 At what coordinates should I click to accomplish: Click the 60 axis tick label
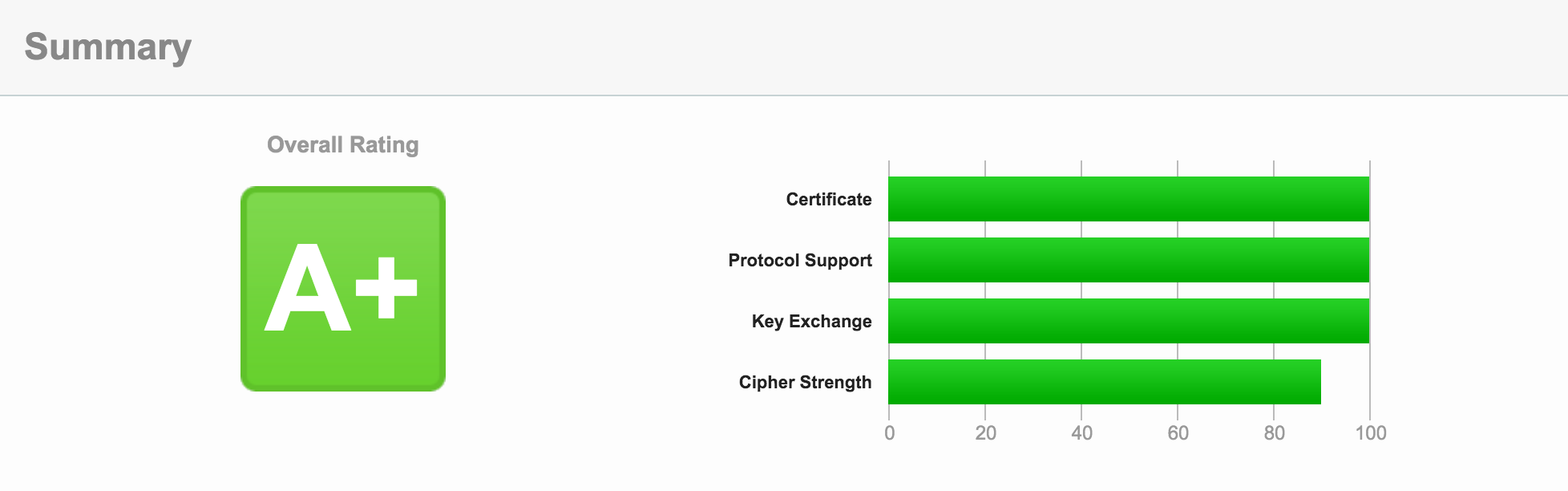(1178, 433)
